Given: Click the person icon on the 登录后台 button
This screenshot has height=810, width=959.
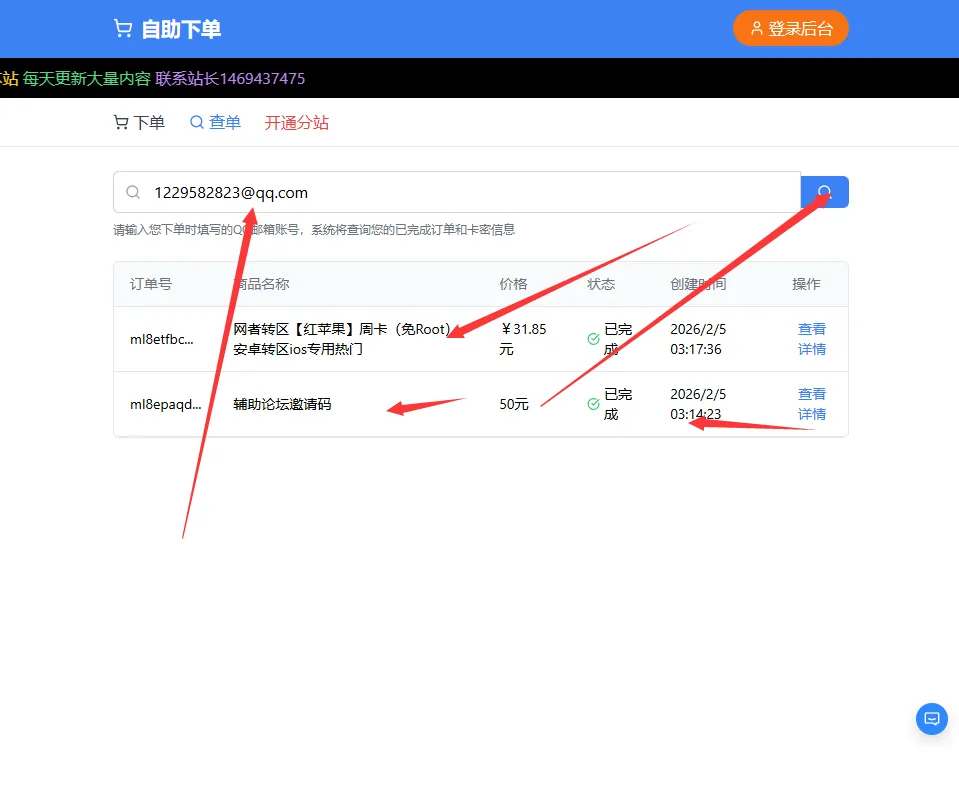Looking at the screenshot, I should coord(755,28).
